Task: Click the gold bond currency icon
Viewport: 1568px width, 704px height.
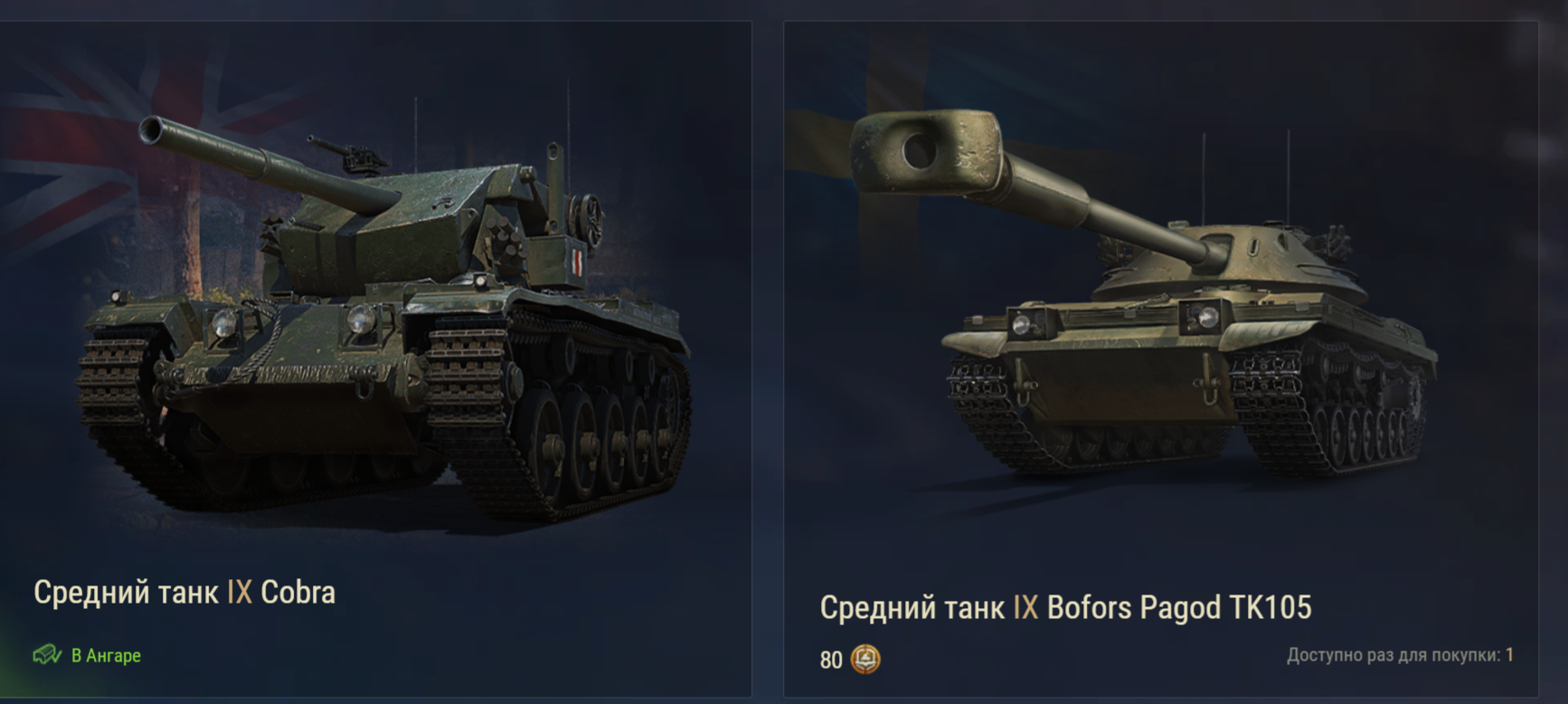Action: point(865,659)
